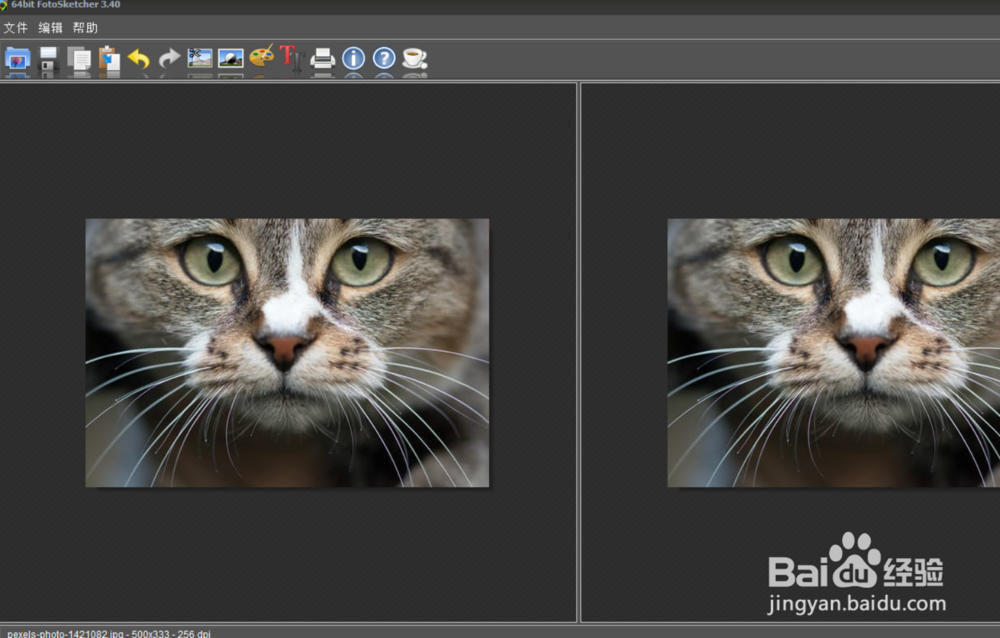The height and width of the screenshot is (638, 1000).
Task: Copy the image with the copy icon
Action: [x=79, y=59]
